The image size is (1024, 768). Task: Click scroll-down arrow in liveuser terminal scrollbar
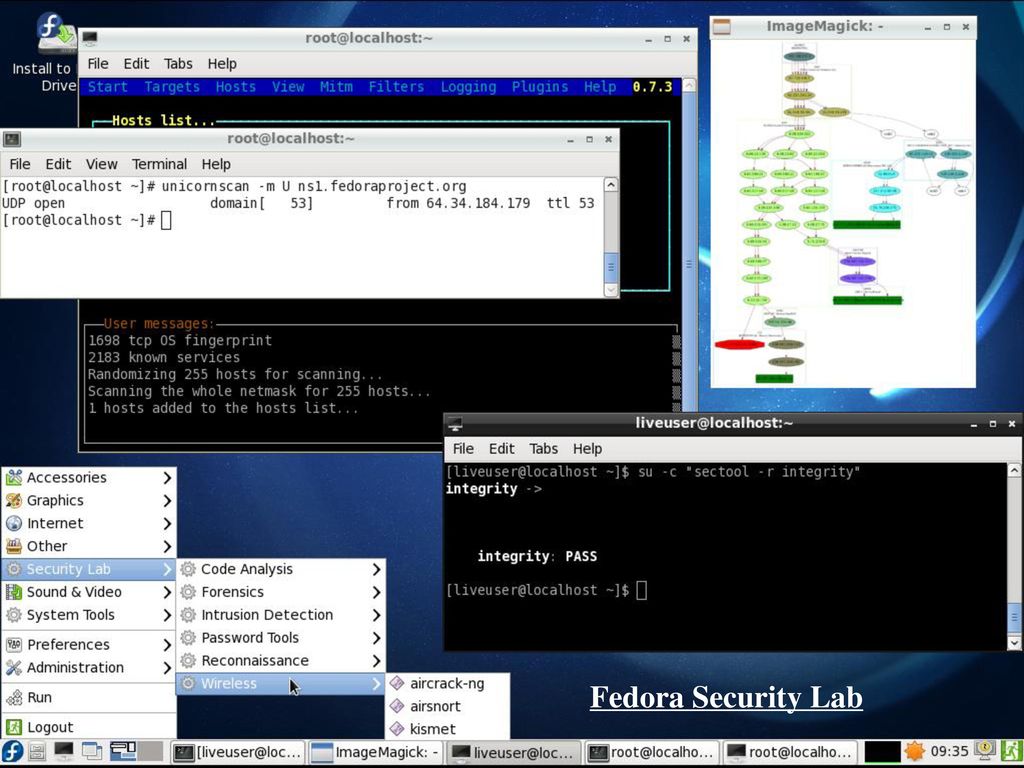pos(1014,643)
